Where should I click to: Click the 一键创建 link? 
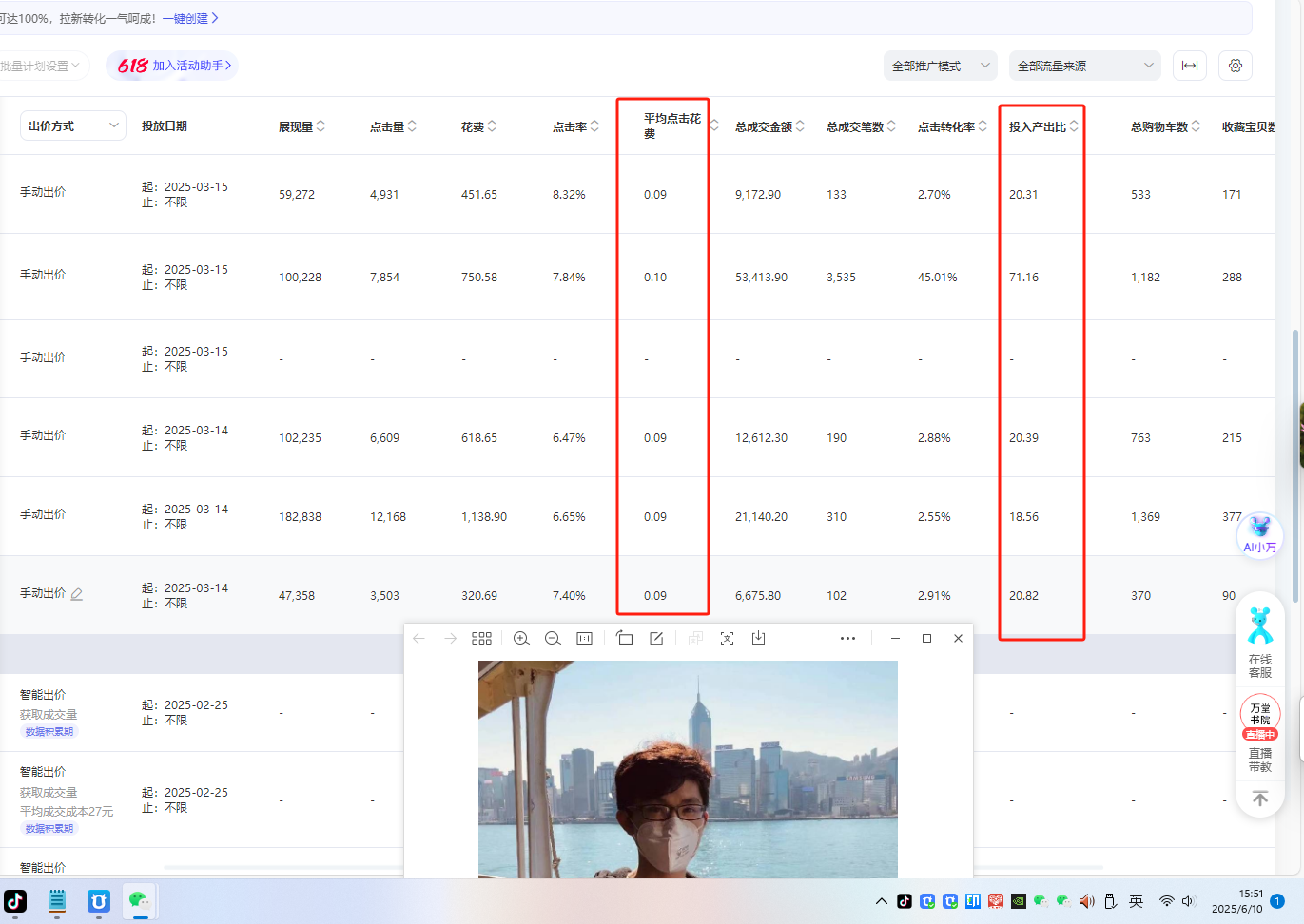pyautogui.click(x=190, y=18)
